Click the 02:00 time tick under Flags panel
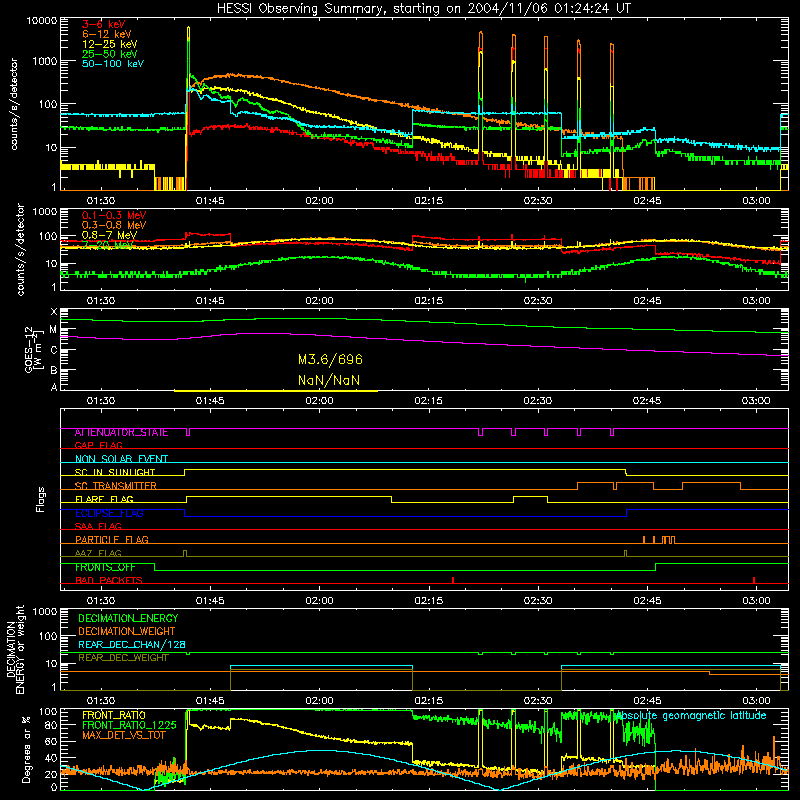Screen dimensions: 800x800 click(x=319, y=601)
